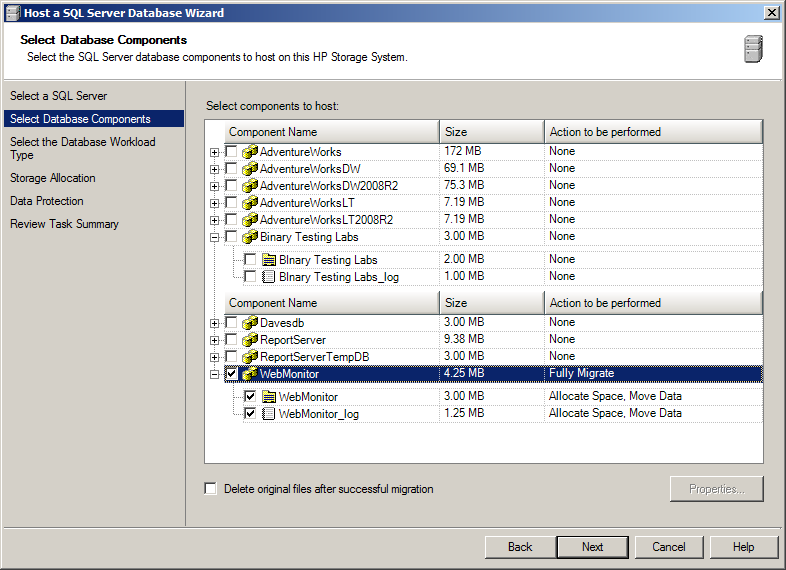Expand the ReportServer tree node

215,340
